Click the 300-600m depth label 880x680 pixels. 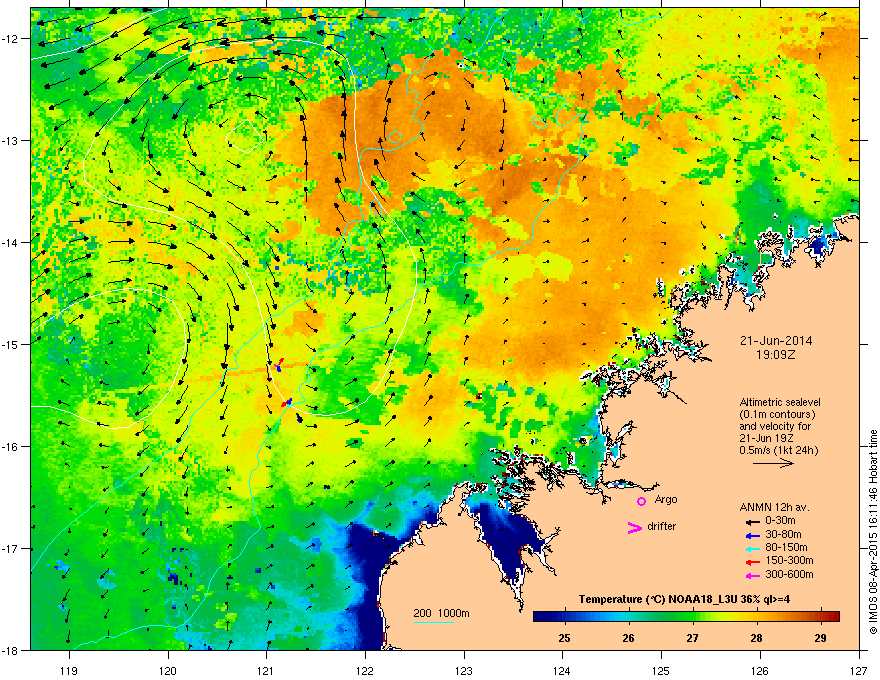(789, 575)
